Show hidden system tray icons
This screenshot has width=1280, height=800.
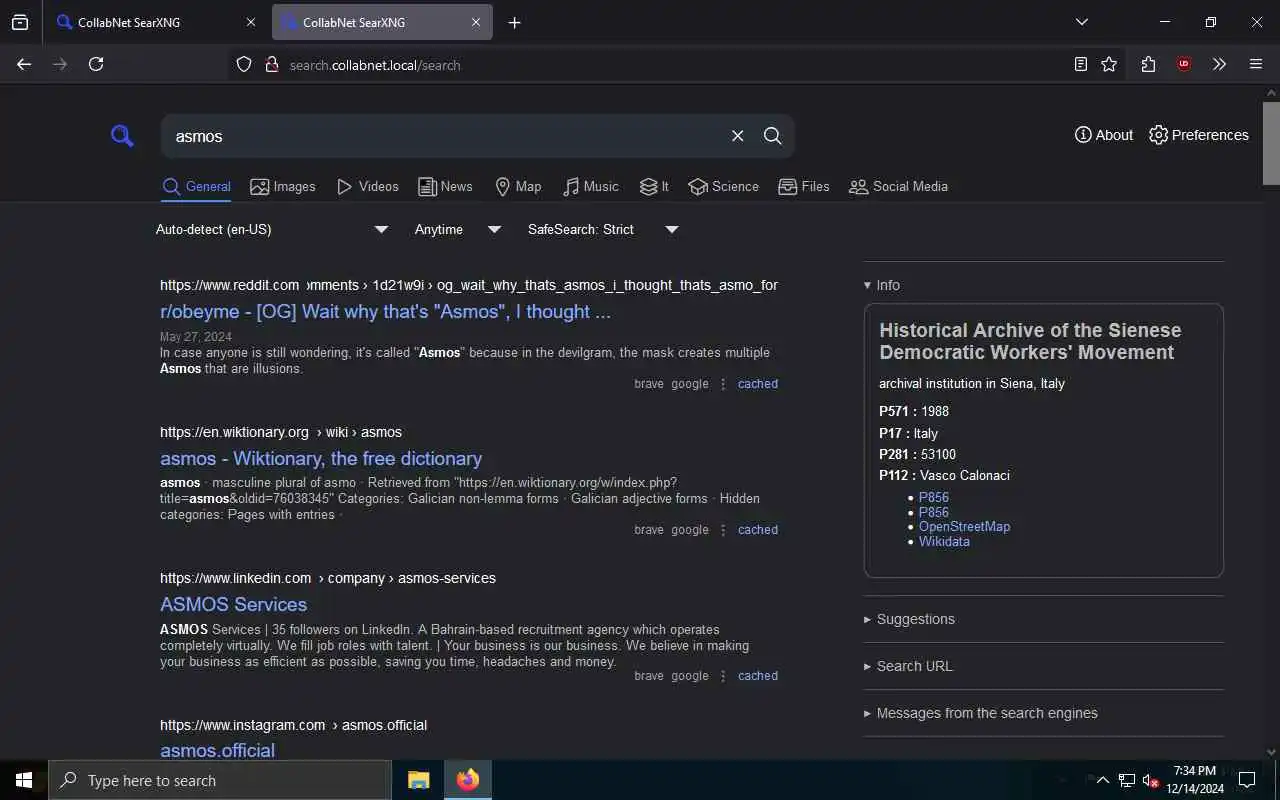click(1102, 780)
